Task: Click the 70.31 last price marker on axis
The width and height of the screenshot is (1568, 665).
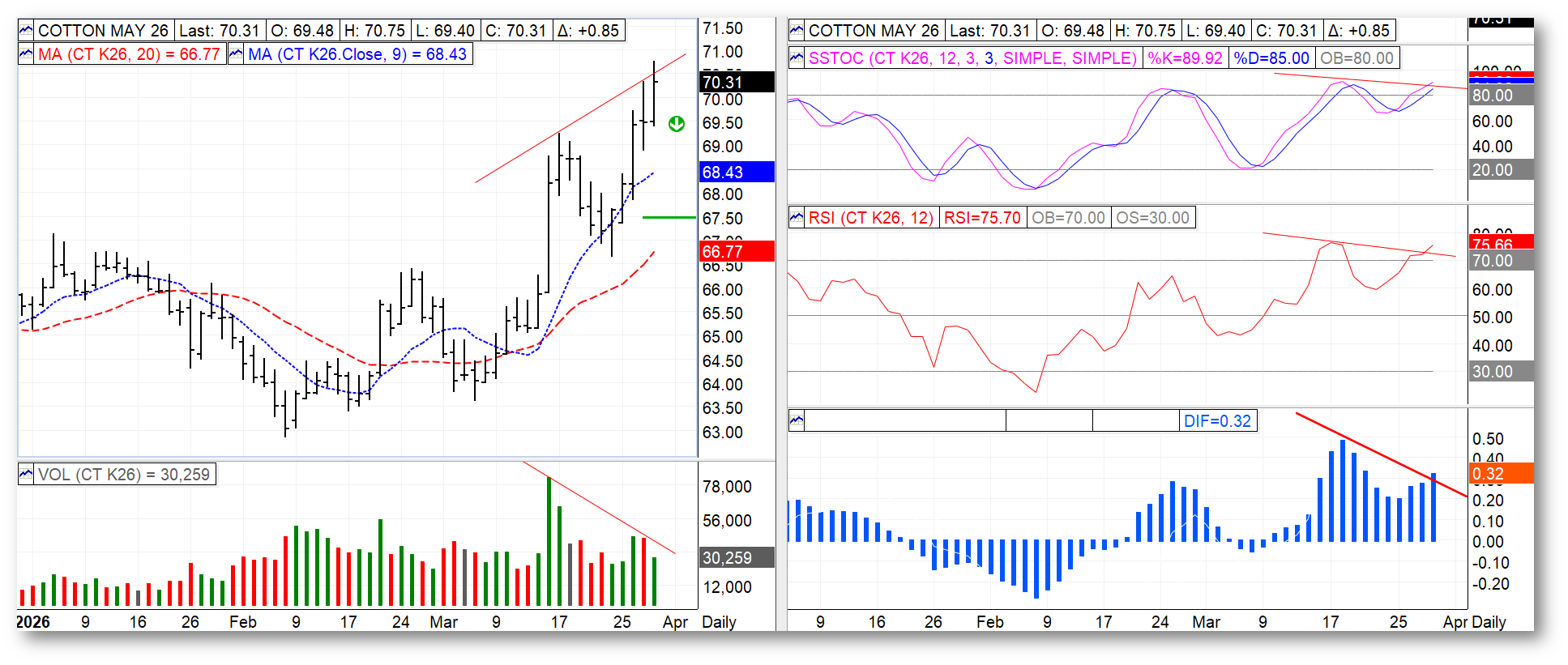Action: pyautogui.click(x=737, y=82)
